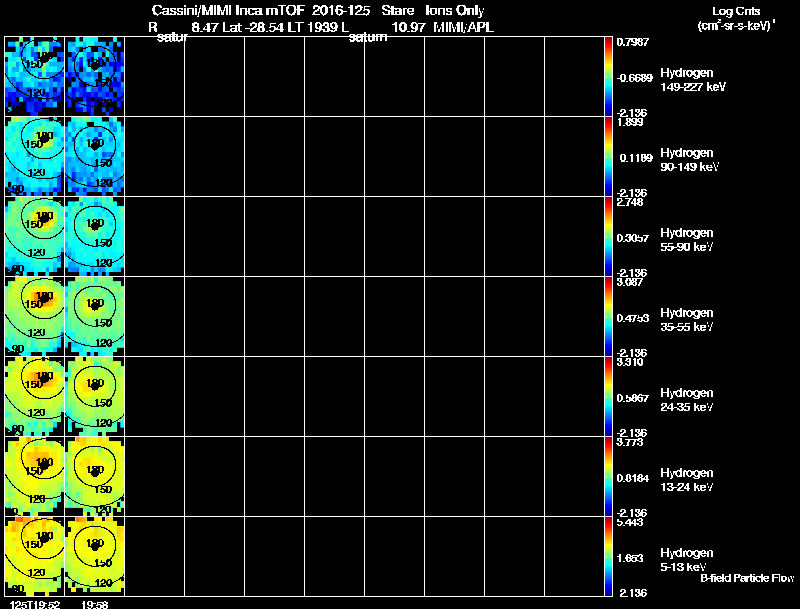Screen dimensions: 800x609
Task: Open the 90-149 keV Hydrogen image under 125T19:52
Action: click(x=35, y=157)
